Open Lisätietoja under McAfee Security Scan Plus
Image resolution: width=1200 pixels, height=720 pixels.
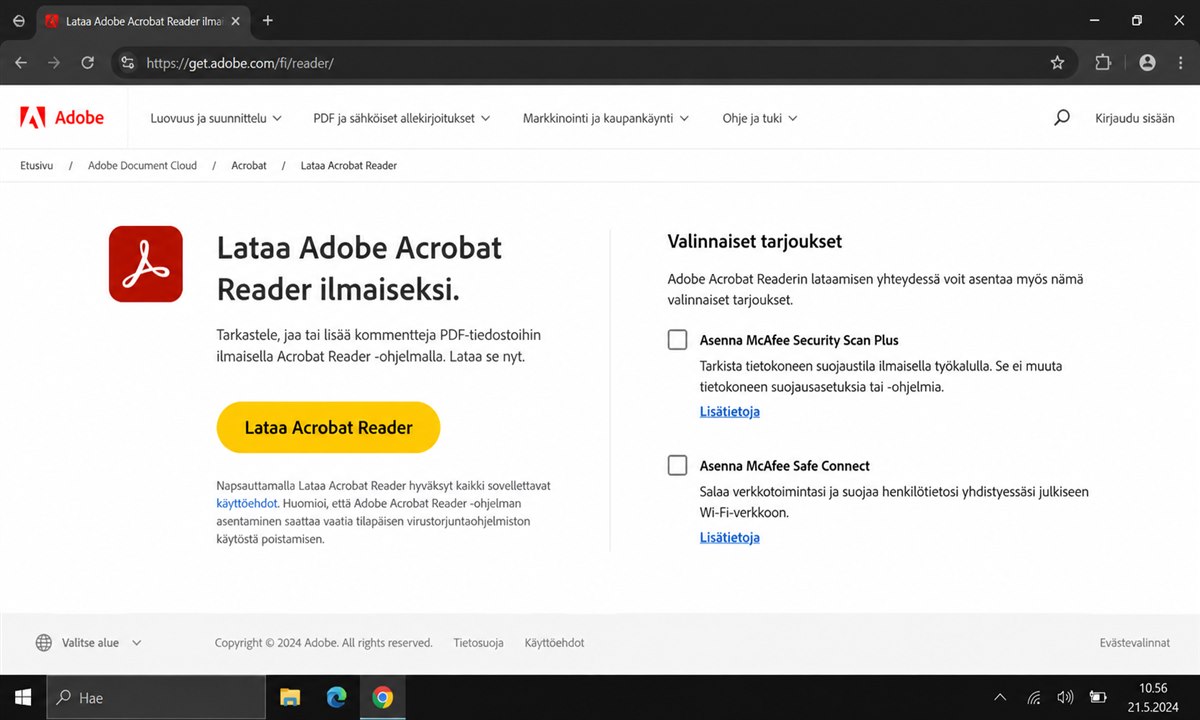click(730, 411)
